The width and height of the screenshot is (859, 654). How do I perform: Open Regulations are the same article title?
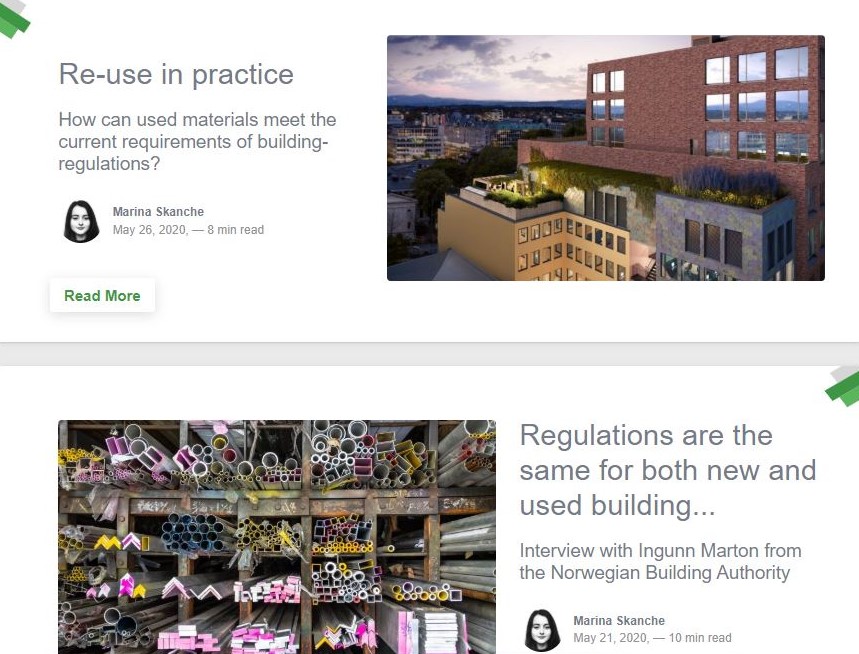[668, 470]
